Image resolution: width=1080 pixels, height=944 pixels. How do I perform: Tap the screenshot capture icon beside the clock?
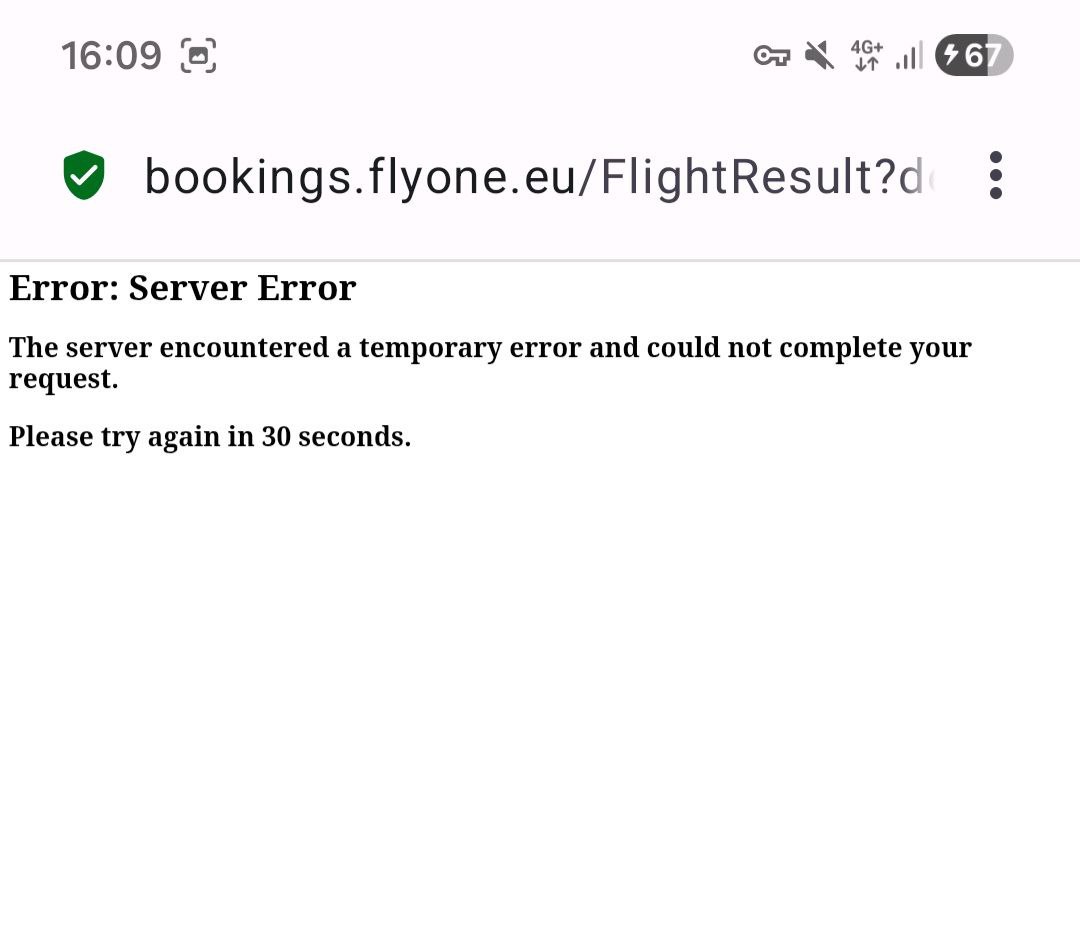click(198, 56)
